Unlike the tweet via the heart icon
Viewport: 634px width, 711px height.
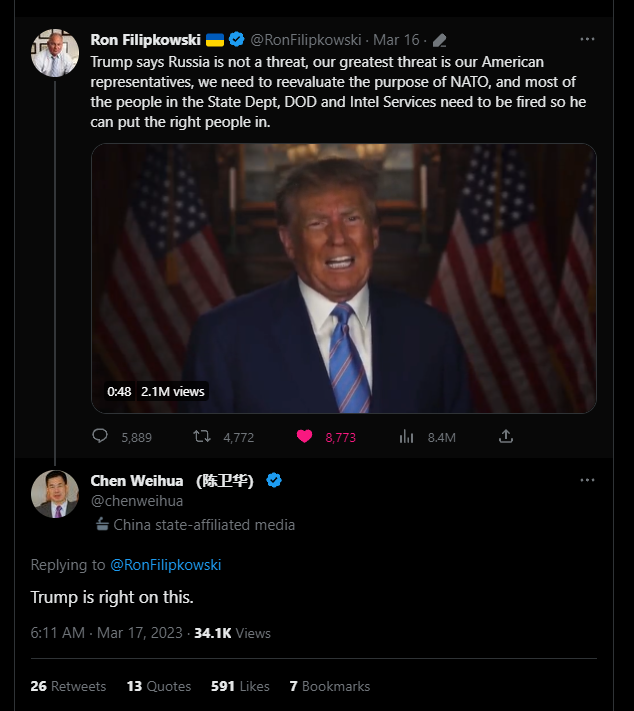coord(305,437)
